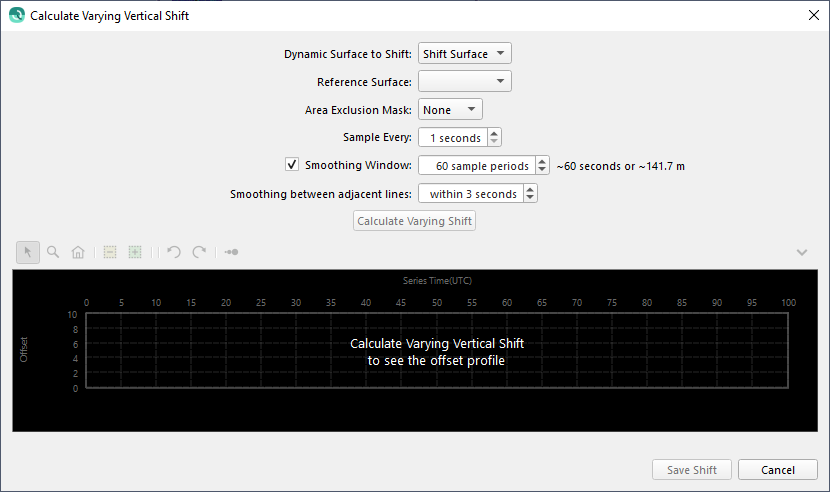
Task: Toggle the Smoothing Window checkbox
Action: [x=292, y=165]
